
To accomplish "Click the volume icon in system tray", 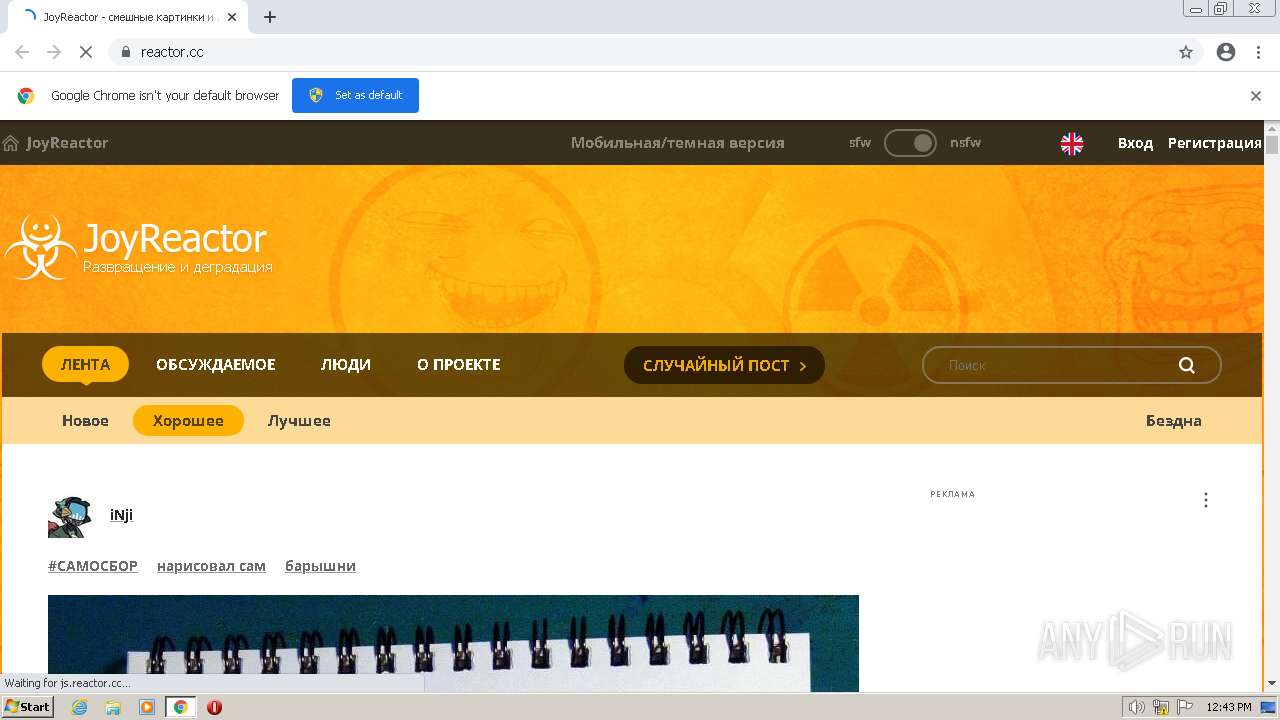I will [x=1137, y=707].
